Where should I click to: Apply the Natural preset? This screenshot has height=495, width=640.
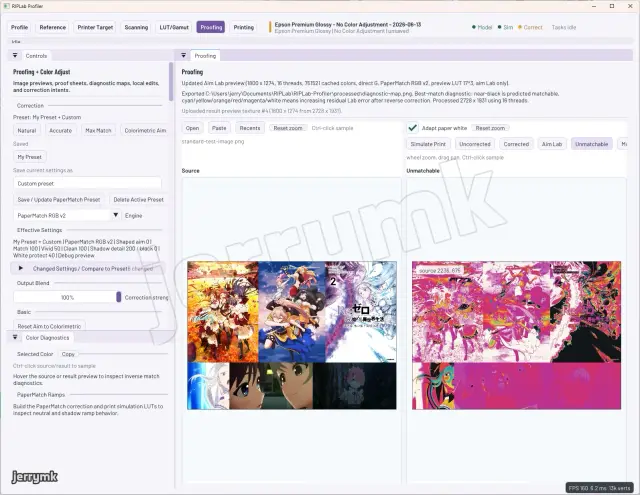[27, 131]
